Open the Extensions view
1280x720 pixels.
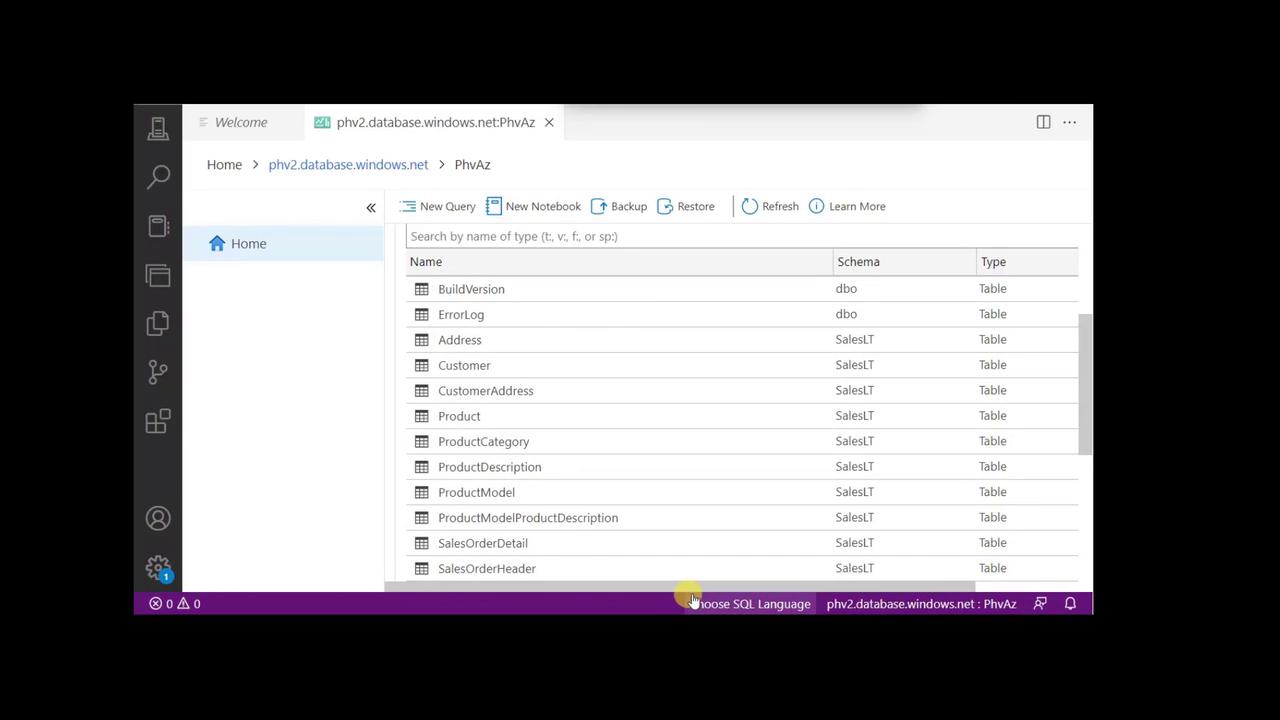coord(158,421)
